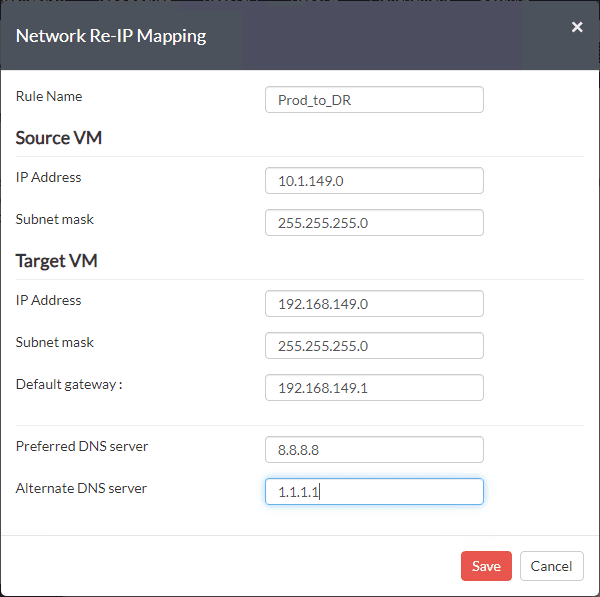This screenshot has width=600, height=597.
Task: Click the Rule Name input containing Prod_to_DR
Action: click(x=374, y=100)
